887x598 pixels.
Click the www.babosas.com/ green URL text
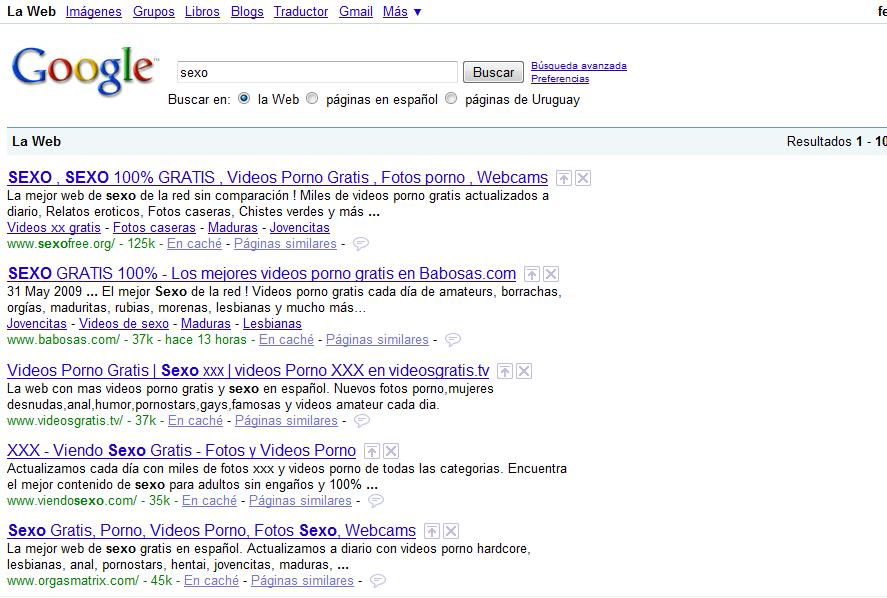tap(63, 340)
